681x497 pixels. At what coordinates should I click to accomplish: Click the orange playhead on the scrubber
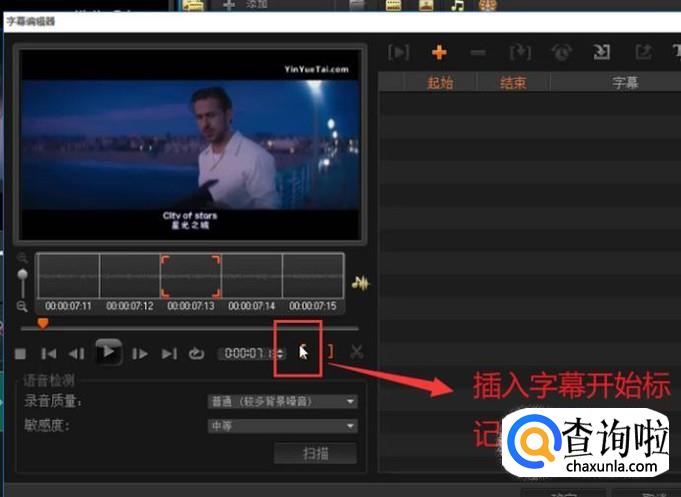[x=42, y=323]
